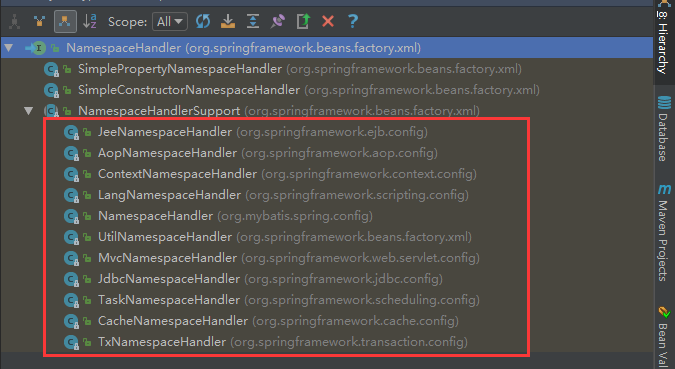Open the Scope All dropdown

170,22
